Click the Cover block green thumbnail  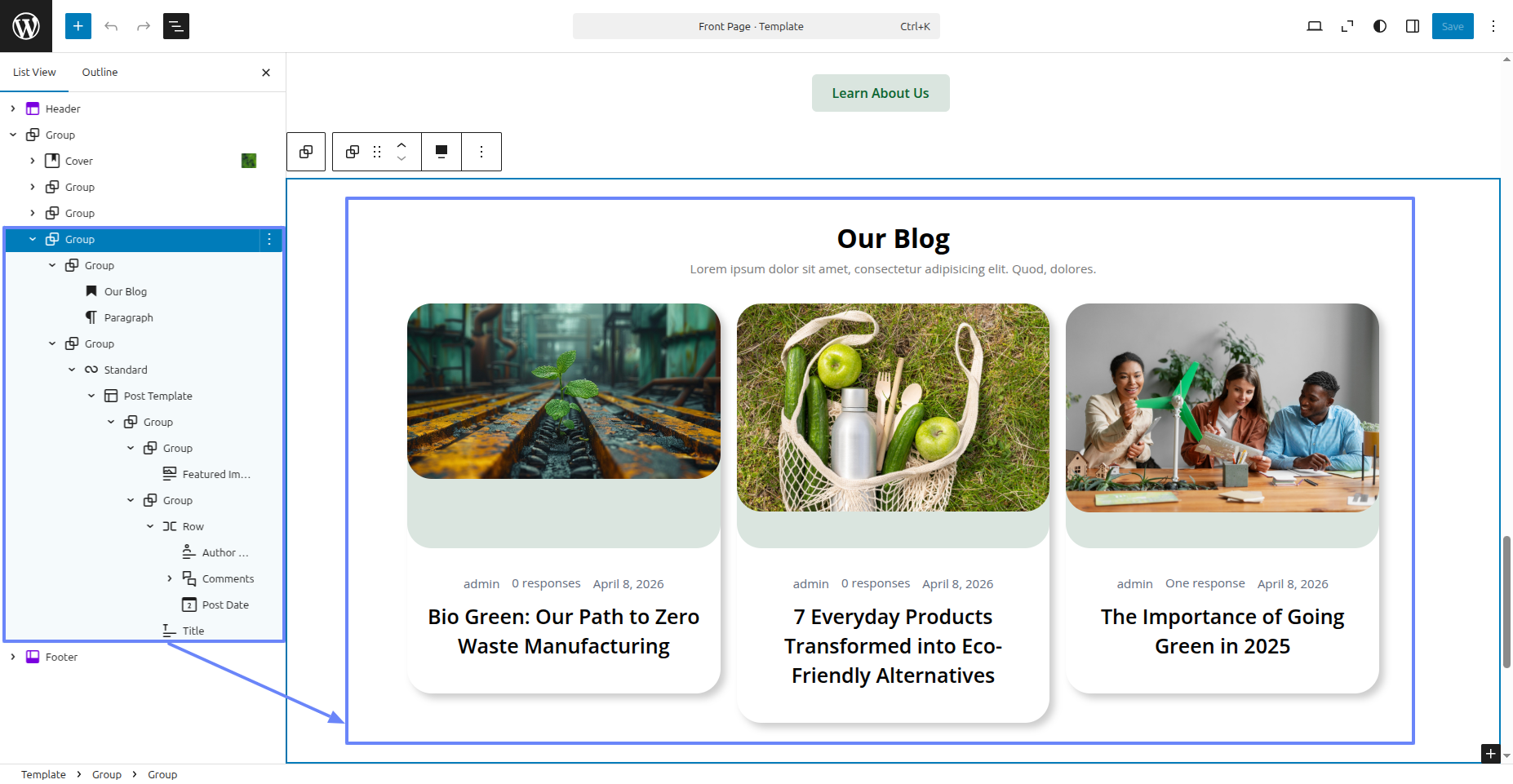point(249,161)
